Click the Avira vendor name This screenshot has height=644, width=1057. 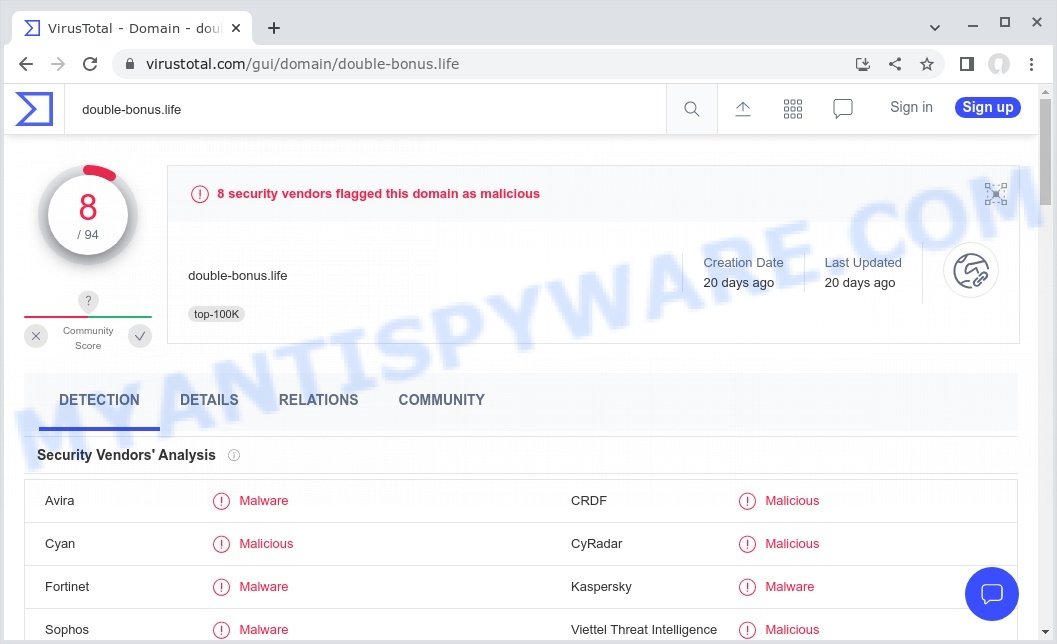click(59, 501)
